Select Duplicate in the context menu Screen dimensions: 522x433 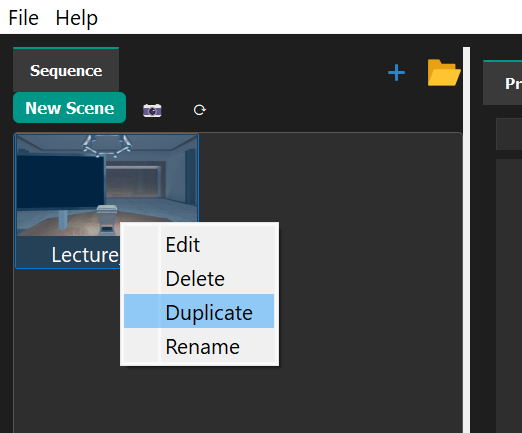pos(199,312)
